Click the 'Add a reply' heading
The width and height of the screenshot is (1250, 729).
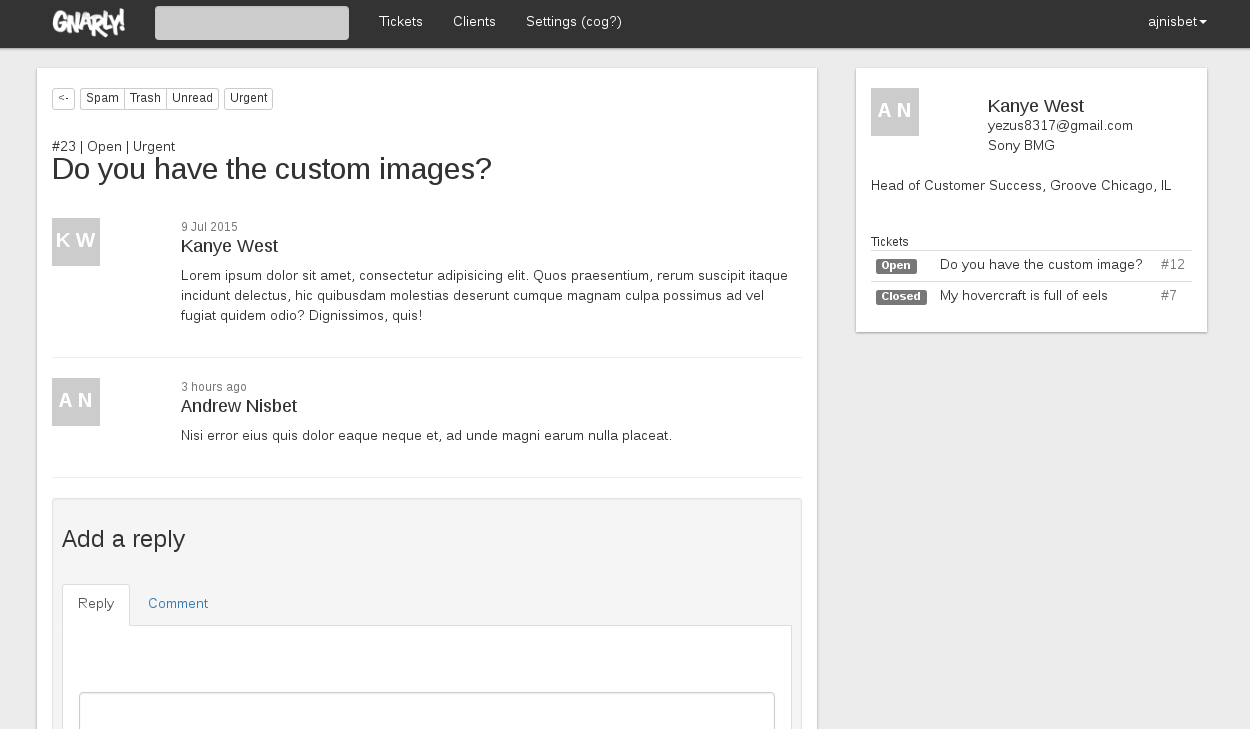(124, 539)
